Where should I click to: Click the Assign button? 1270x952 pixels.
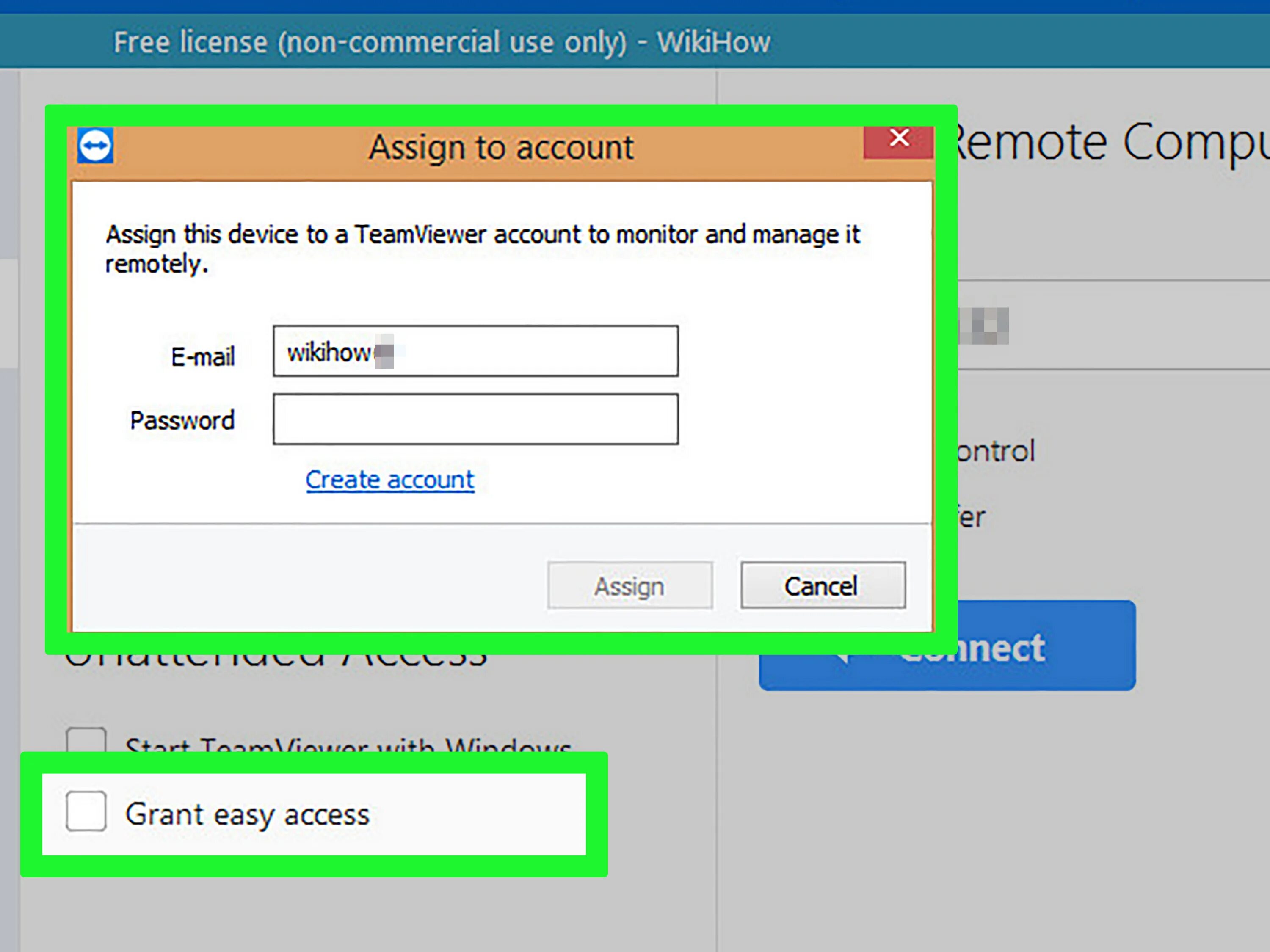click(630, 586)
